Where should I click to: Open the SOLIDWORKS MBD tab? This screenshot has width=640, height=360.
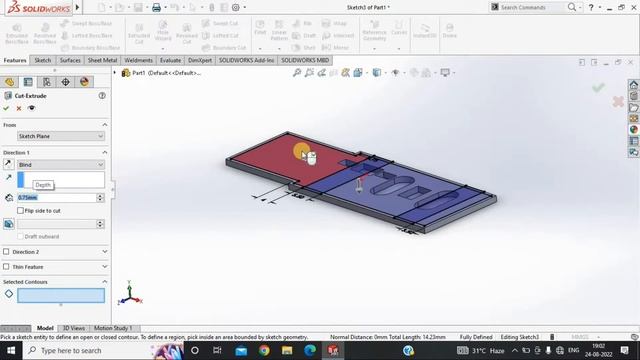pos(305,60)
